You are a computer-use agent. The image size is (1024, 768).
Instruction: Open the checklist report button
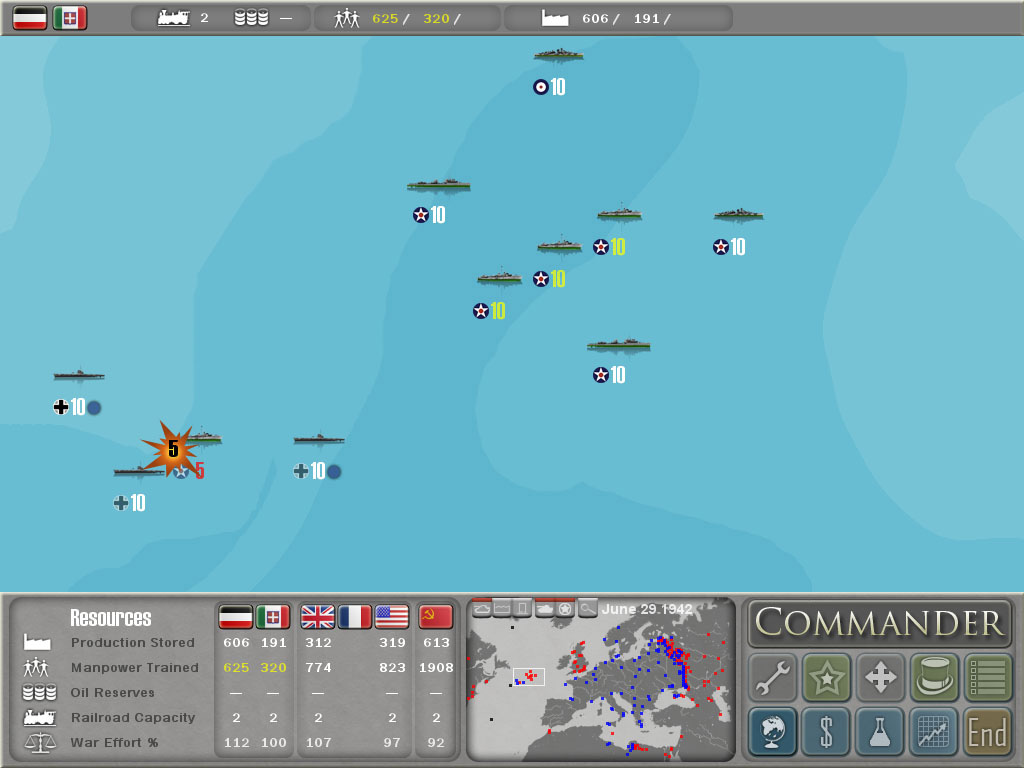[987, 677]
